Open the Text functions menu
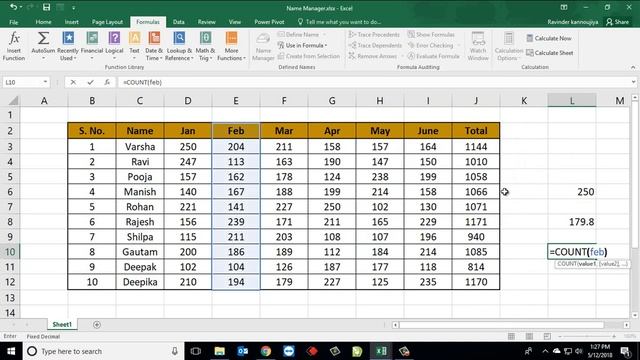Viewport: 640px width, 360px height. click(134, 46)
